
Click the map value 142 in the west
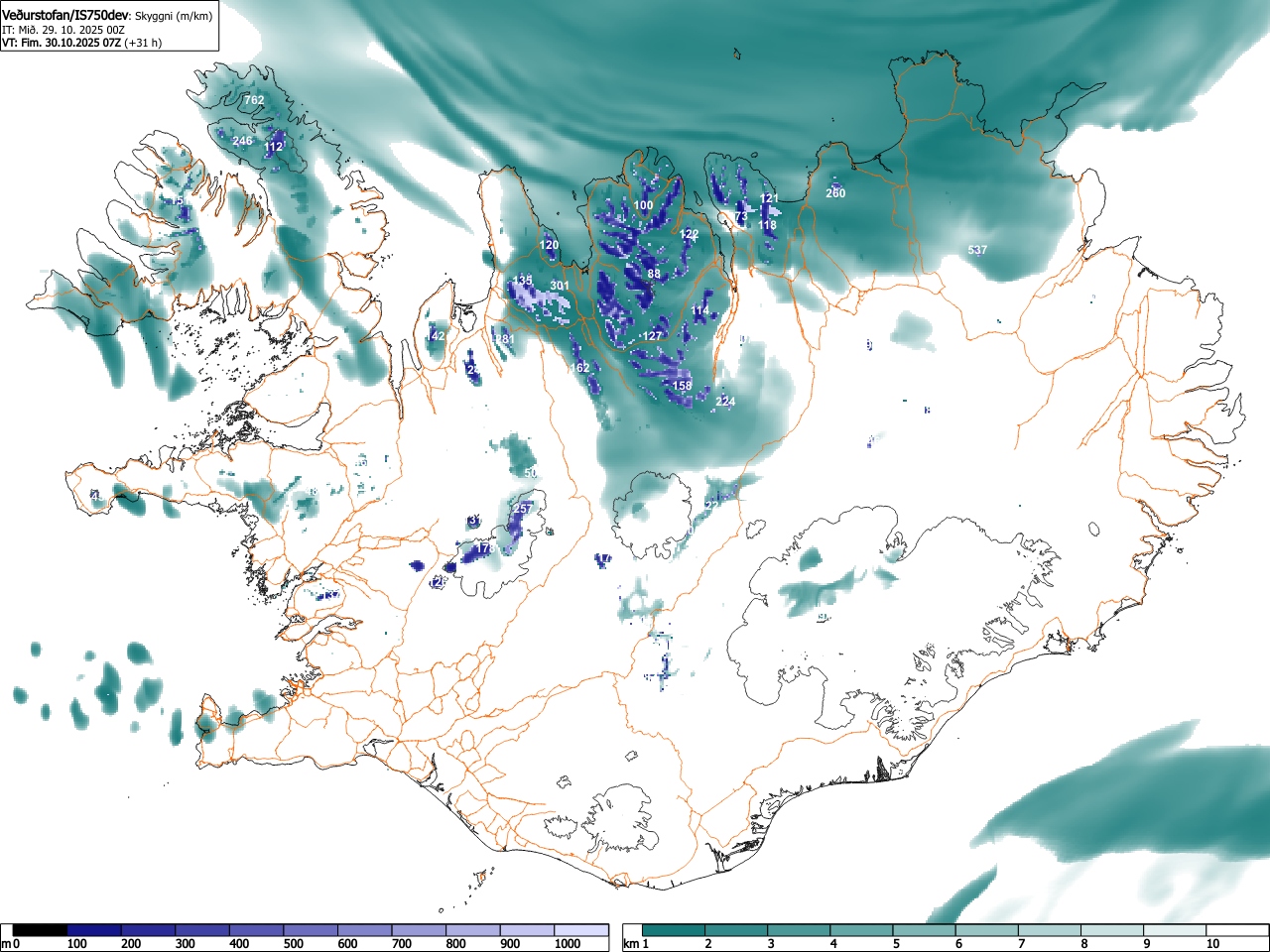coord(435,336)
